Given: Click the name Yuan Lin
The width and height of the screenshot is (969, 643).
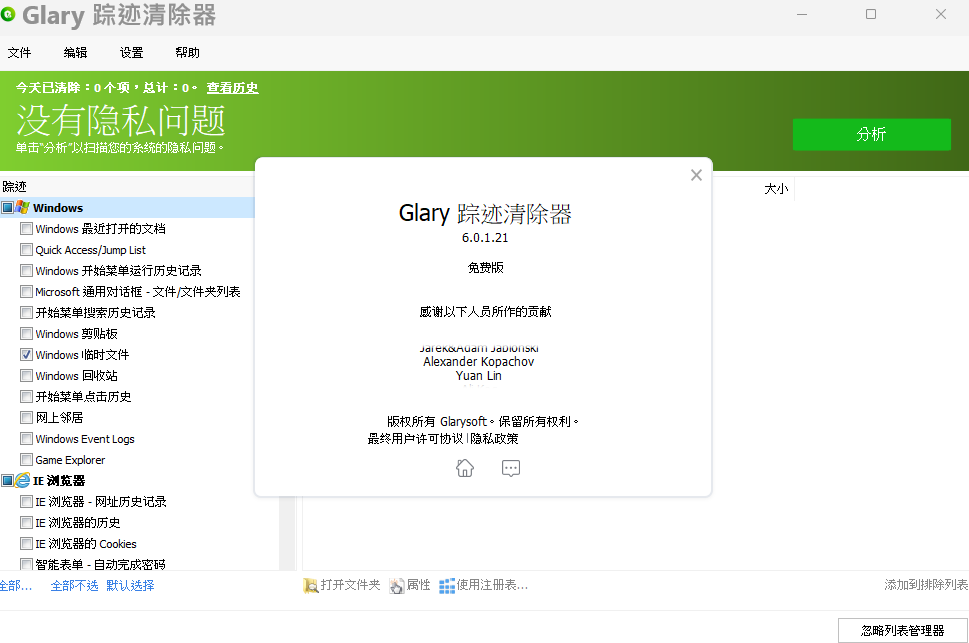Looking at the screenshot, I should 479,376.
